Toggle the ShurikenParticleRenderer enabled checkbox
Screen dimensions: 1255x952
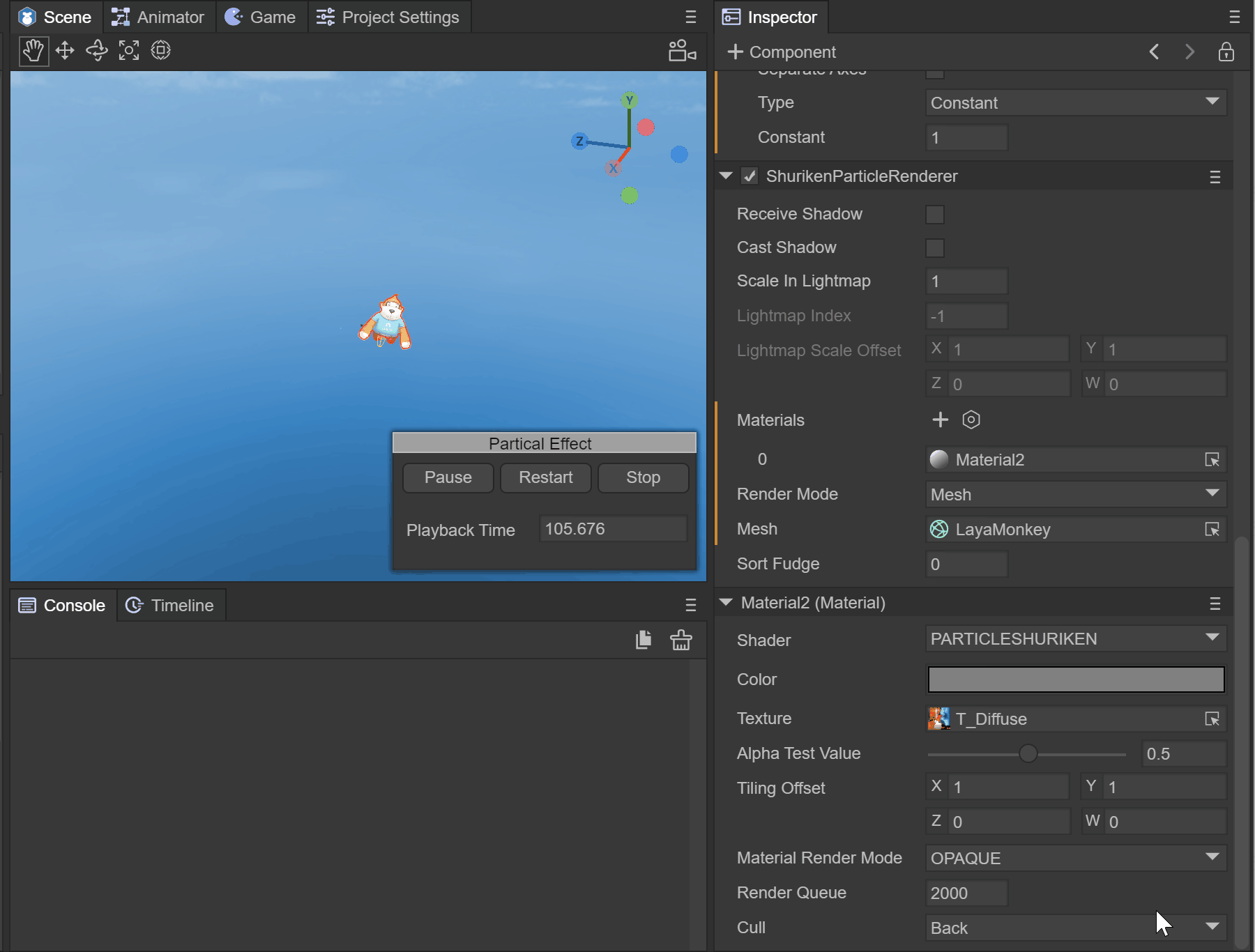coord(750,176)
